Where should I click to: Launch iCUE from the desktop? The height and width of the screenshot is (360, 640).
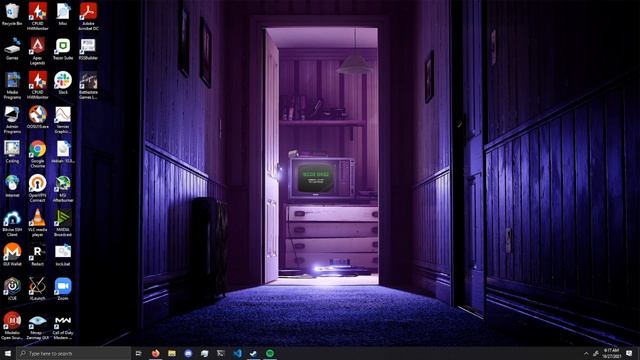(12, 289)
